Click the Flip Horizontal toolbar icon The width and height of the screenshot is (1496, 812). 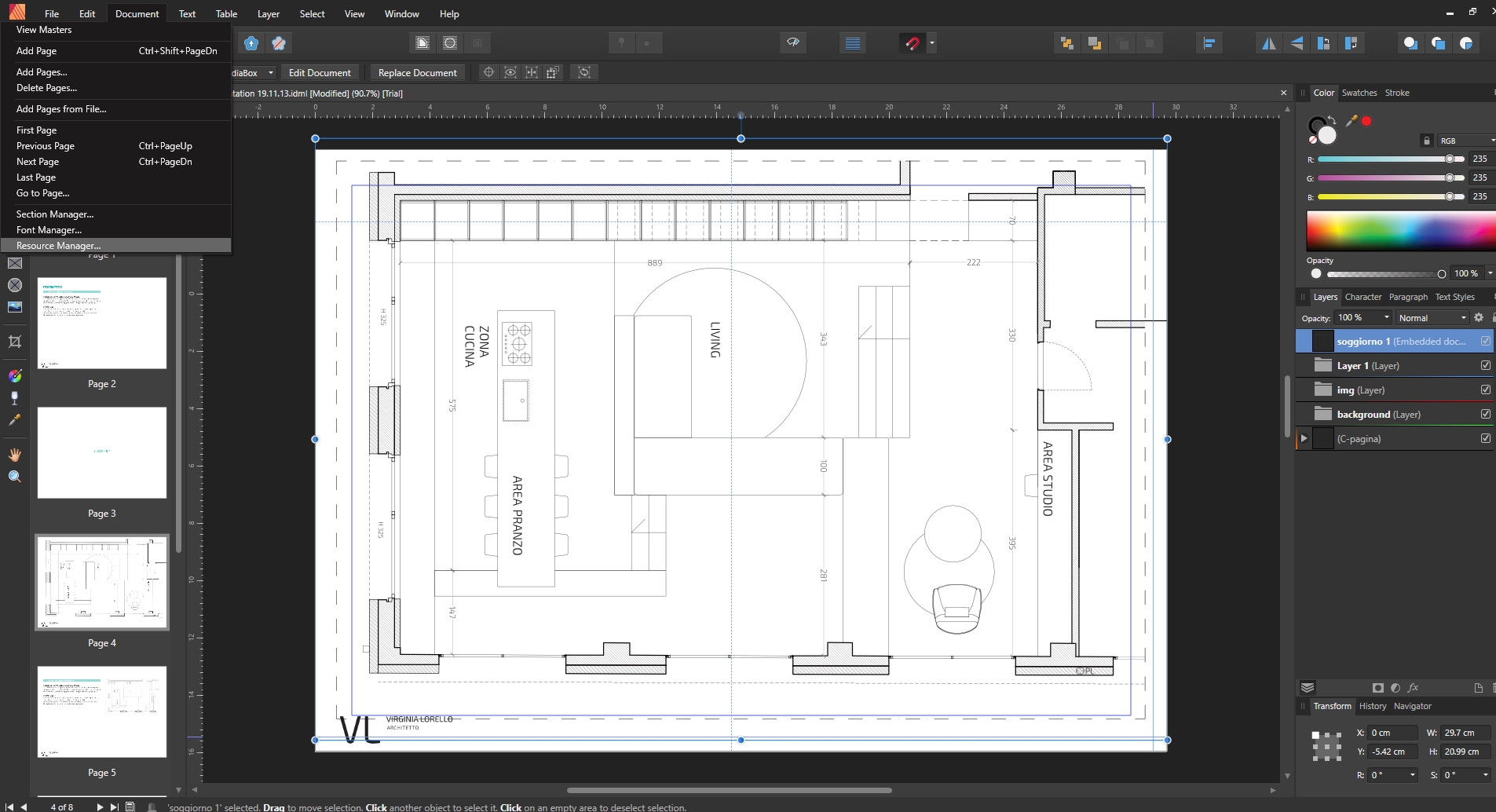(1268, 43)
